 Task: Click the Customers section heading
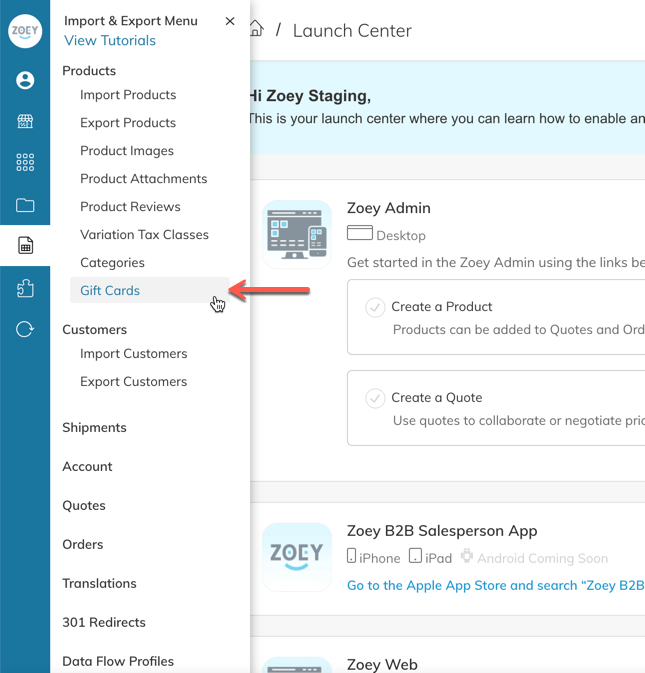pos(94,329)
